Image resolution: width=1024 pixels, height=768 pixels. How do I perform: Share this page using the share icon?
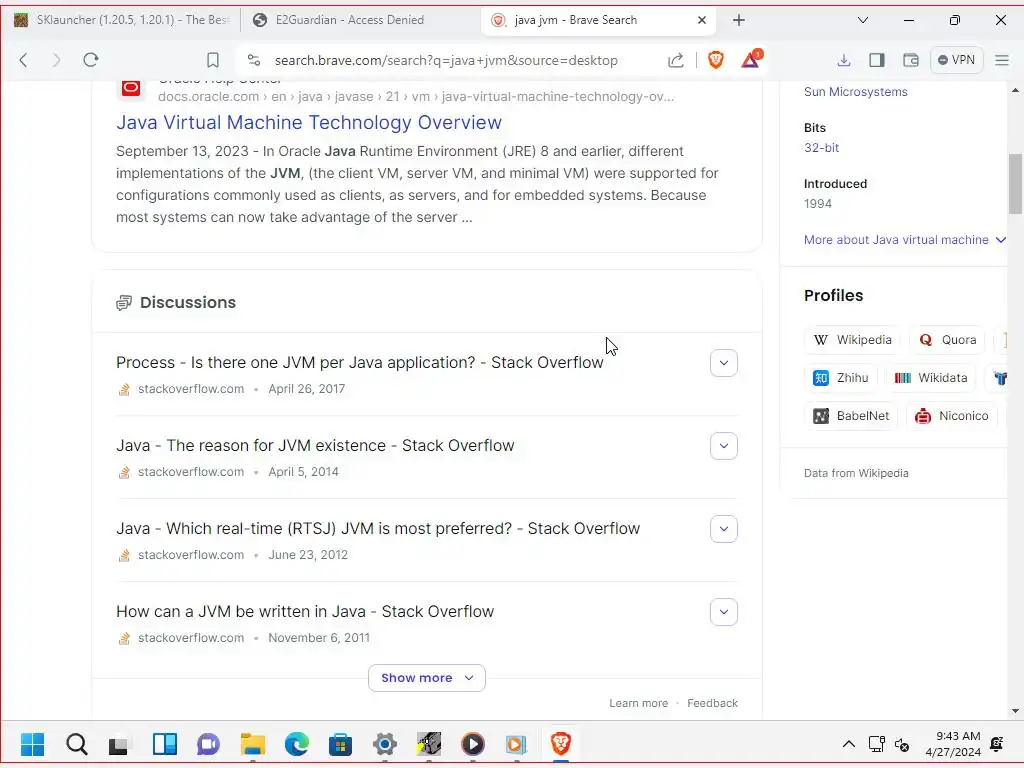pyautogui.click(x=676, y=60)
